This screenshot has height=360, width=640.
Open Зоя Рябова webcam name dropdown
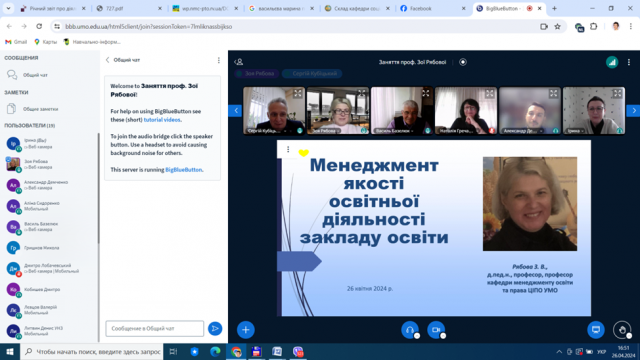tap(326, 131)
